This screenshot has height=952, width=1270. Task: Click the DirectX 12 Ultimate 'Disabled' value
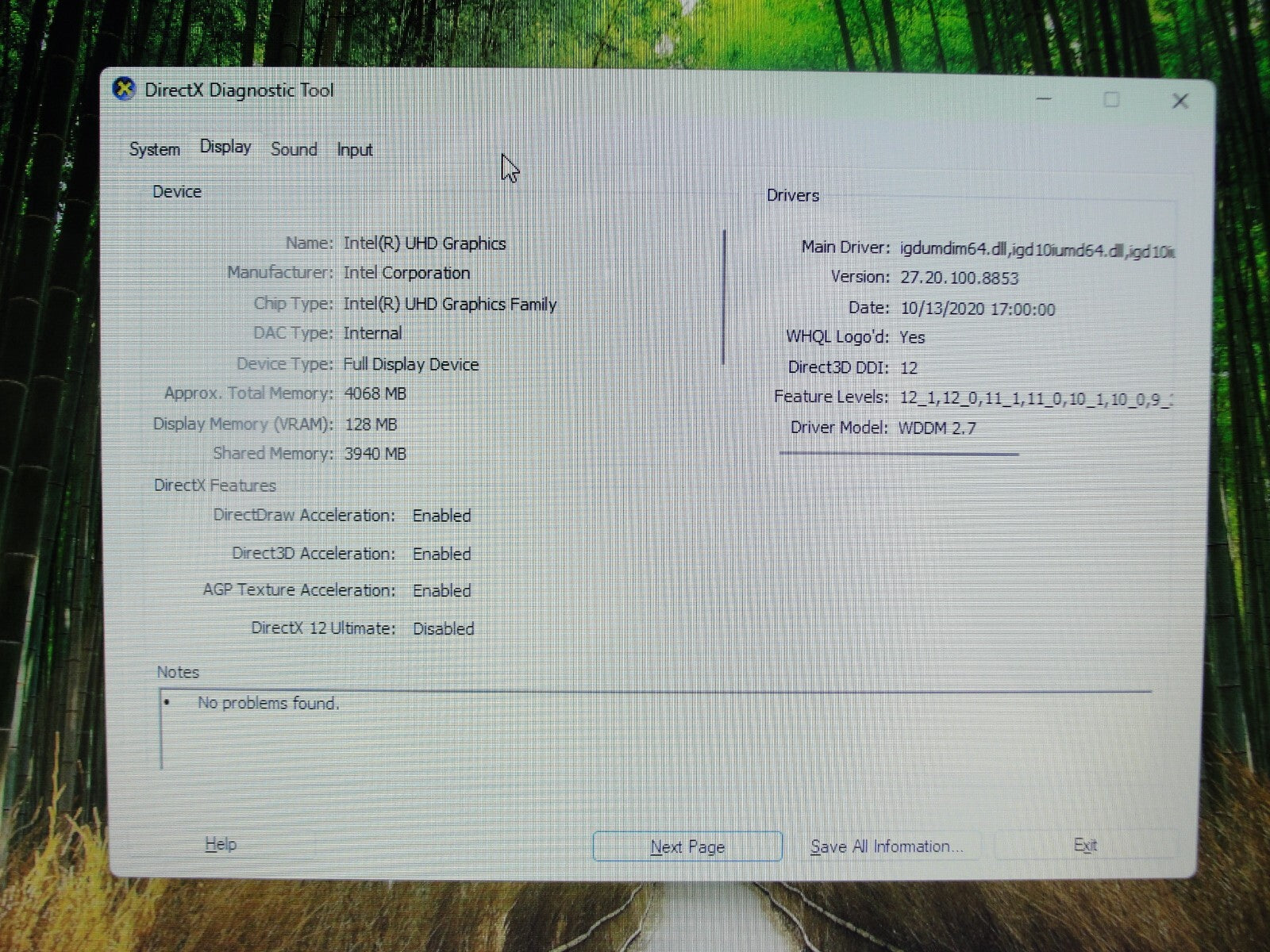tap(443, 629)
